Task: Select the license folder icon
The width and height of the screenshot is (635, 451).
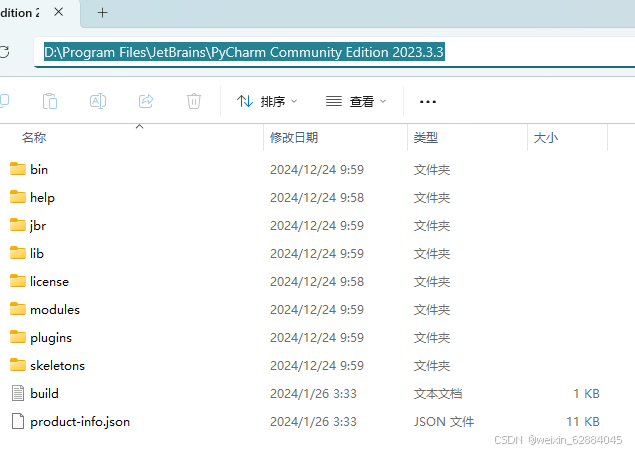Action: [x=18, y=281]
